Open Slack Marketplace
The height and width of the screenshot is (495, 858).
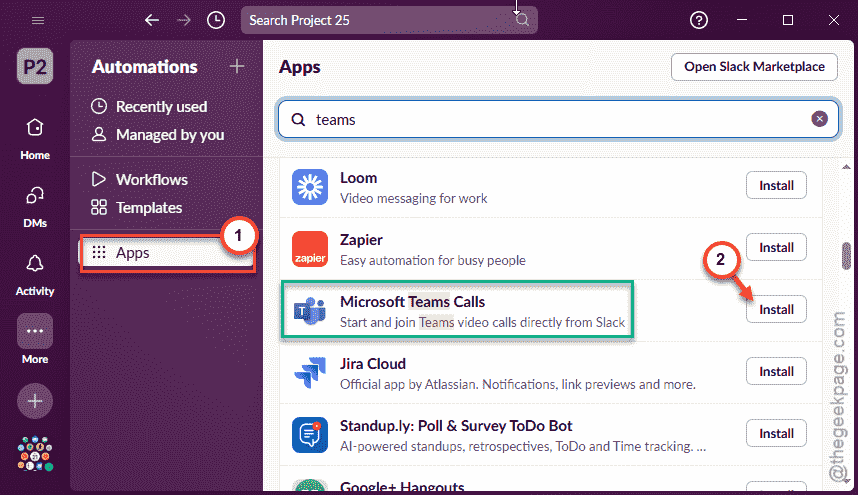click(x=754, y=67)
